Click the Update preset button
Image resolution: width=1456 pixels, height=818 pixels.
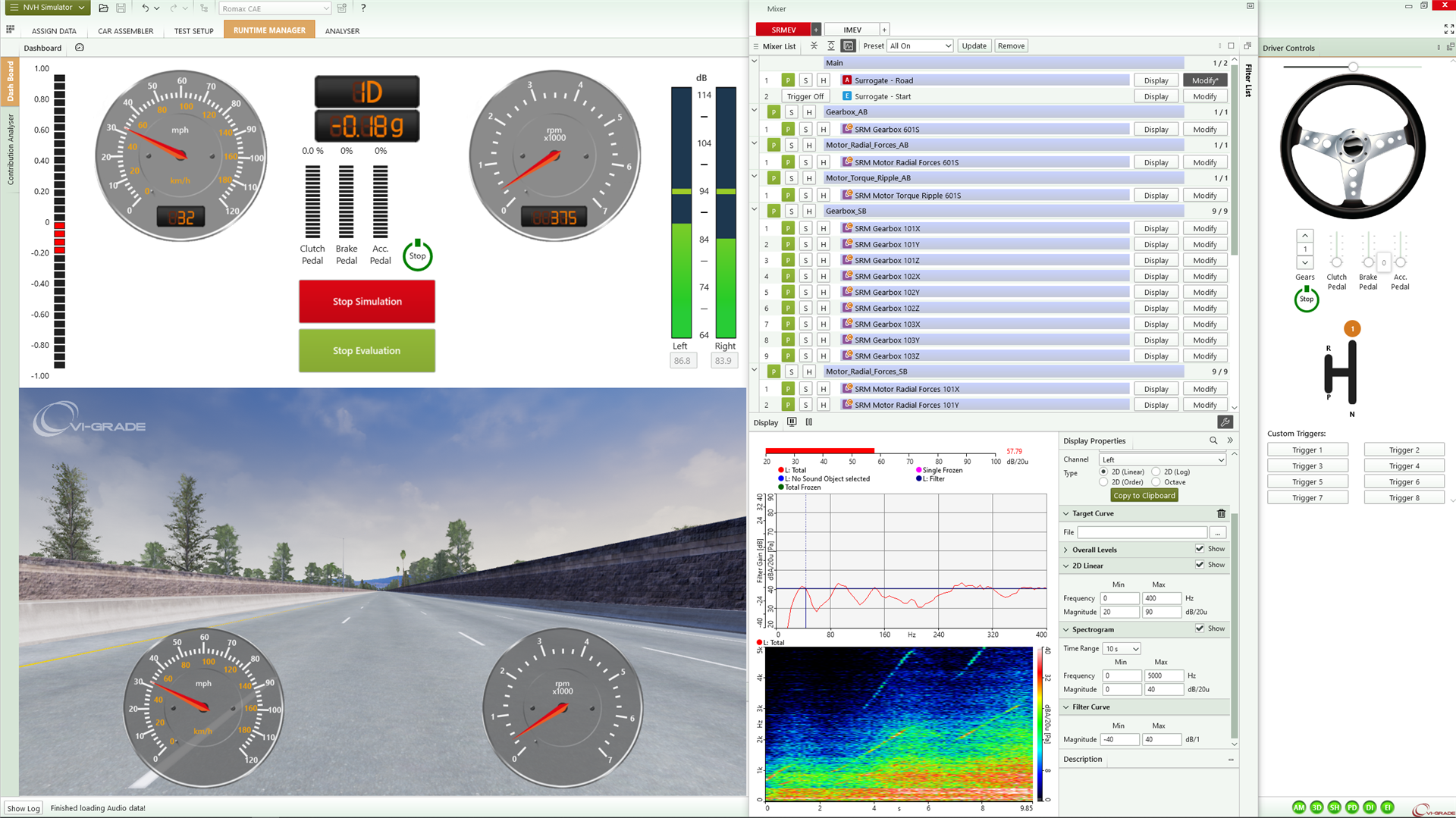click(974, 45)
